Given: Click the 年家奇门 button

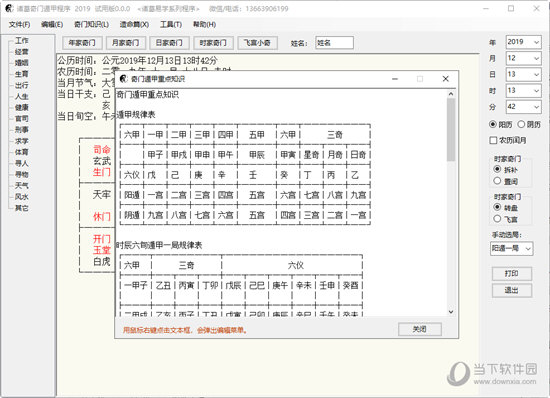Looking at the screenshot, I should (x=82, y=43).
